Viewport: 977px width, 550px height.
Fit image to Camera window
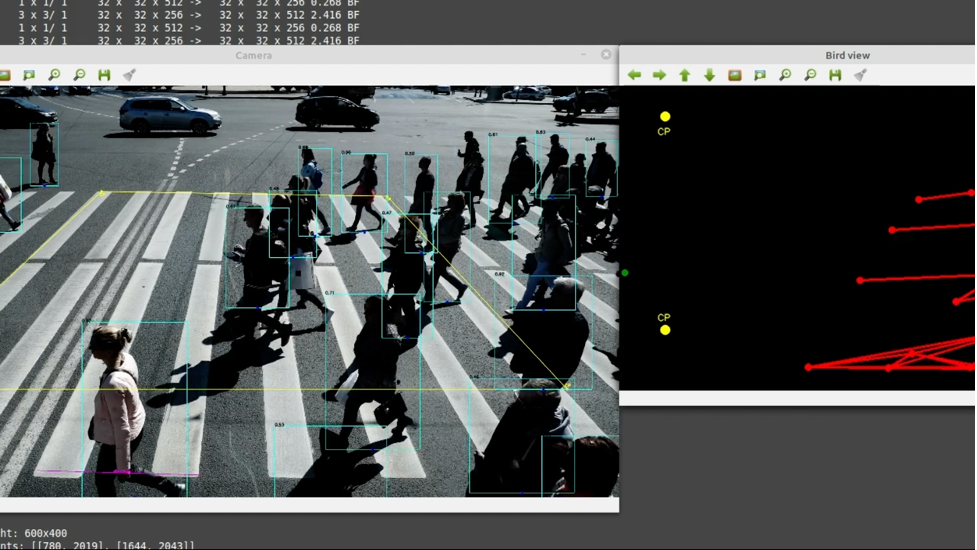pyautogui.click(x=29, y=75)
